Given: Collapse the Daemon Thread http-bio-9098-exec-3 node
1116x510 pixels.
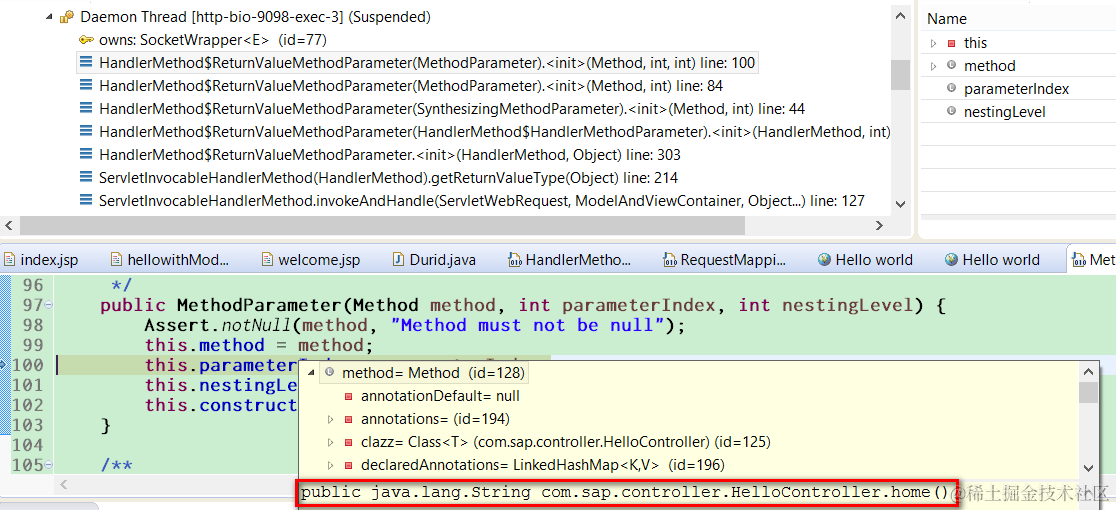Looking at the screenshot, I should (x=48, y=16).
